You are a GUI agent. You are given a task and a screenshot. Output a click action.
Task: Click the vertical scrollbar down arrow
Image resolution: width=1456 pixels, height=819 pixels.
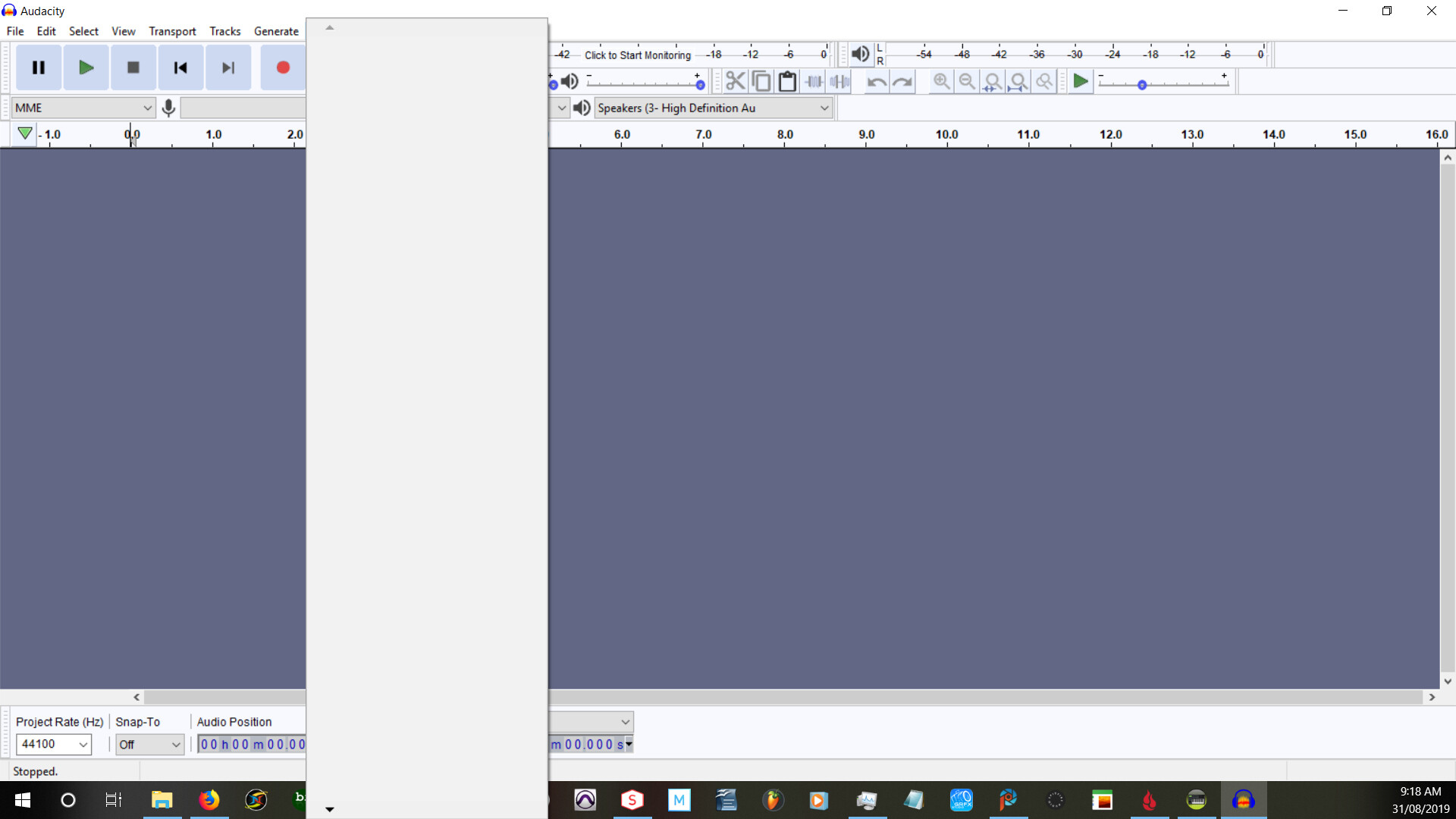click(x=1448, y=681)
